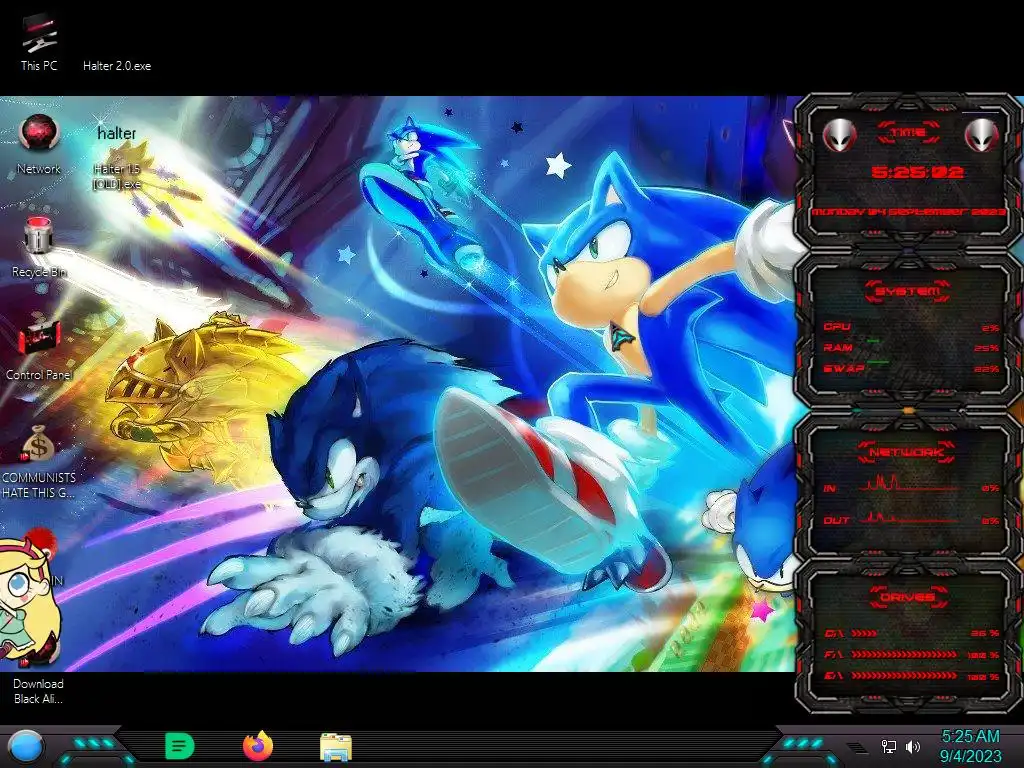Click the IN traffic graph
Image resolution: width=1024 pixels, height=768 pixels.
(x=909, y=483)
